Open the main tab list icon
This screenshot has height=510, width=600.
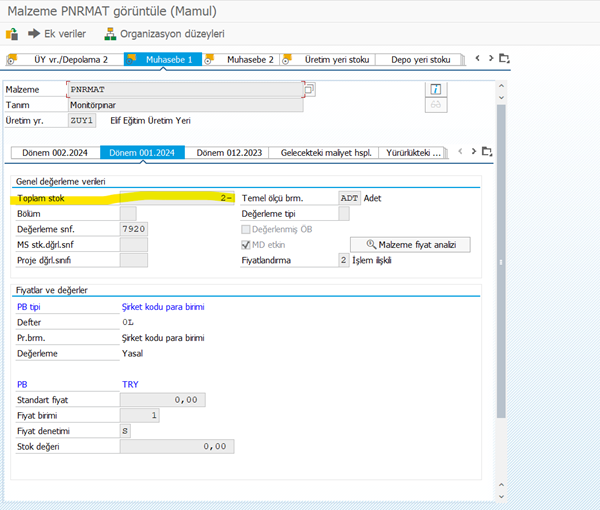pos(505,59)
